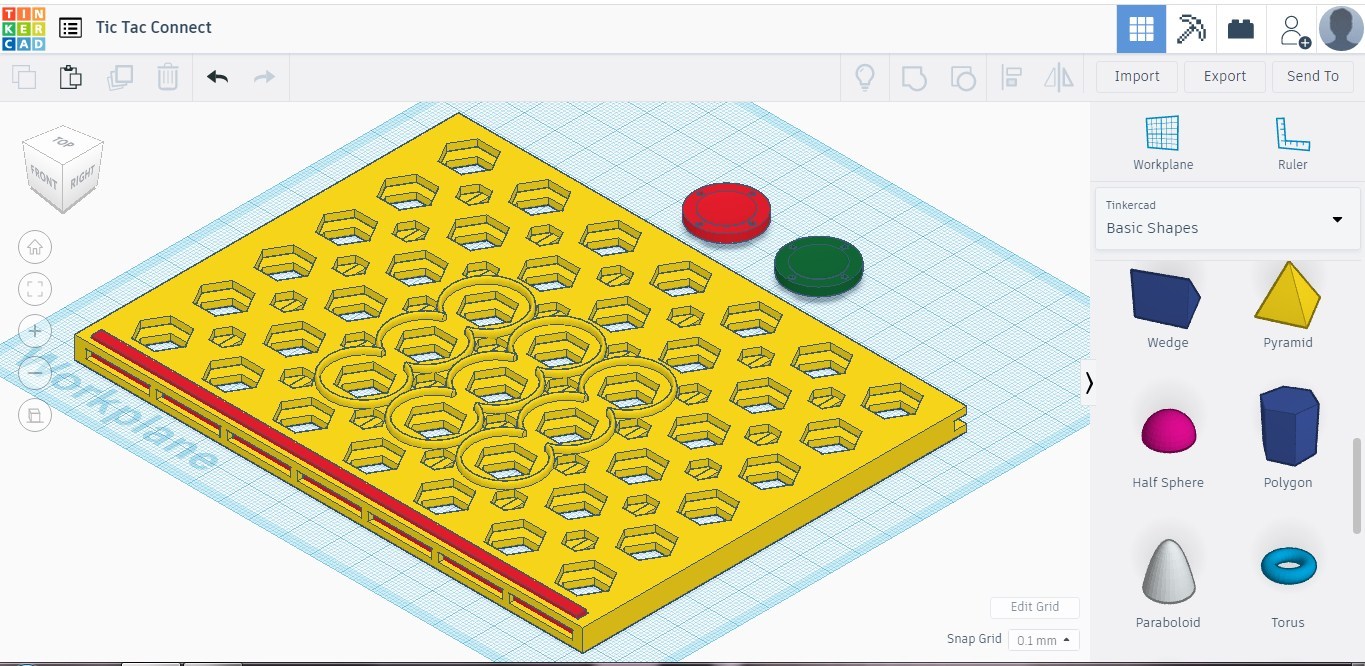Click the view cube TOP face
The image size is (1365, 666).
click(x=64, y=142)
